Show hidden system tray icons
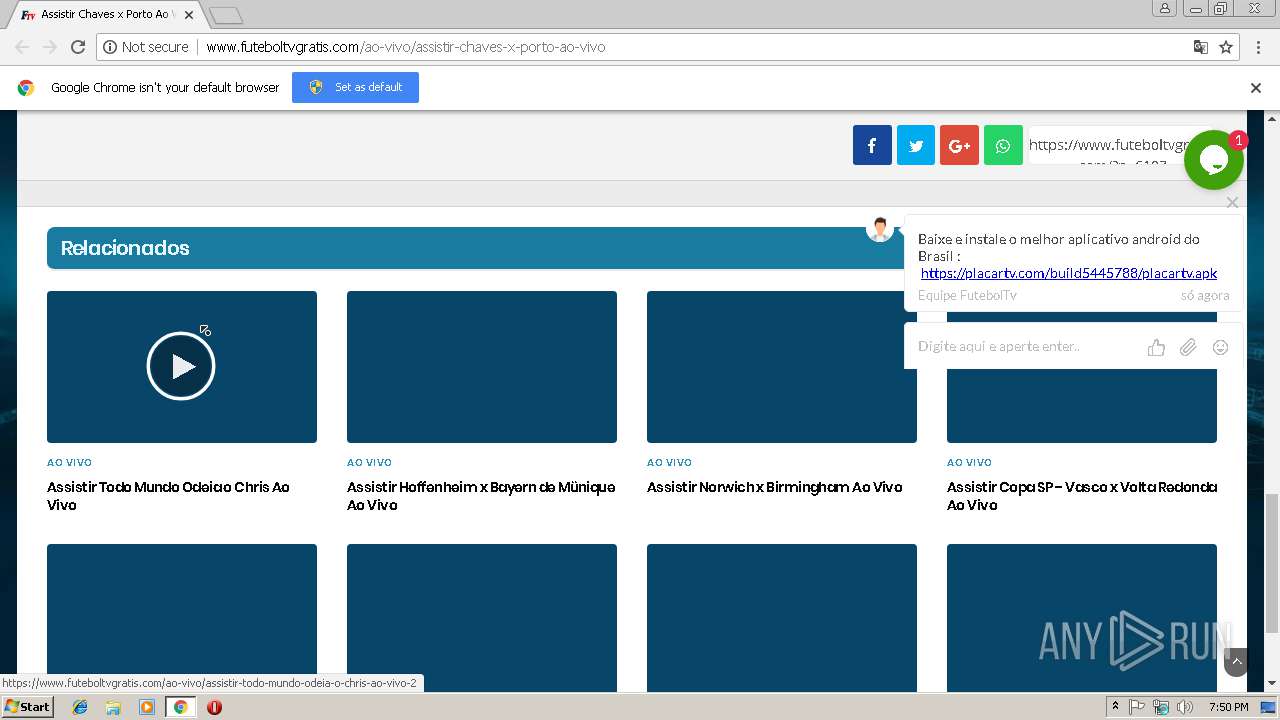Image resolution: width=1280 pixels, height=720 pixels. click(1115, 707)
